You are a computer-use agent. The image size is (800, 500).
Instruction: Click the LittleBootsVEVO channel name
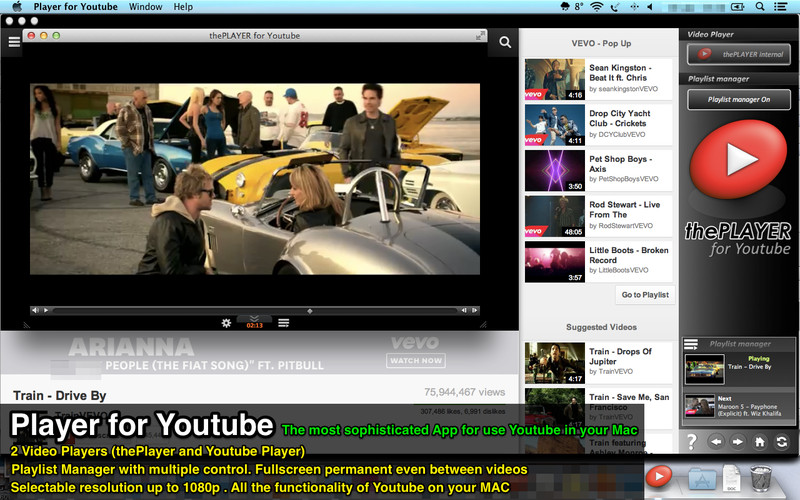623,270
